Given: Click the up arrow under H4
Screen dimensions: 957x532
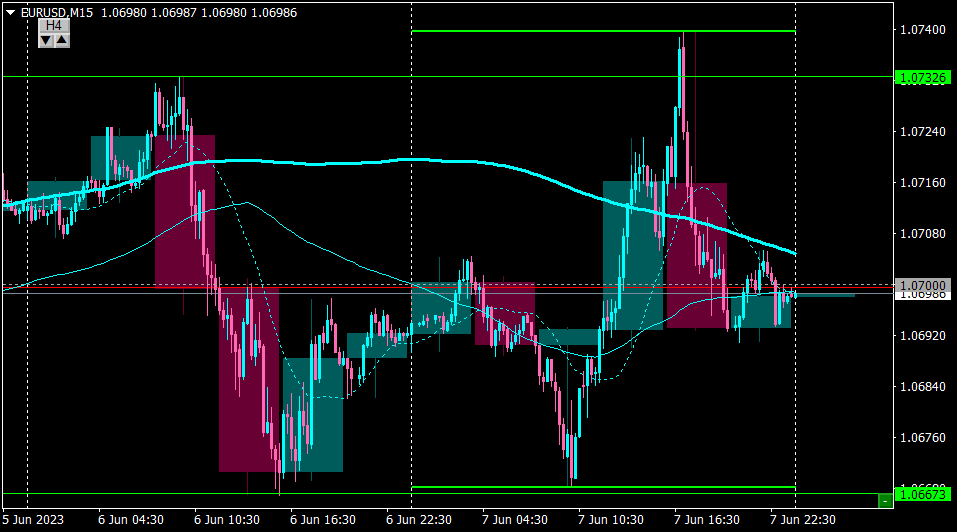Looking at the screenshot, I should [62, 40].
